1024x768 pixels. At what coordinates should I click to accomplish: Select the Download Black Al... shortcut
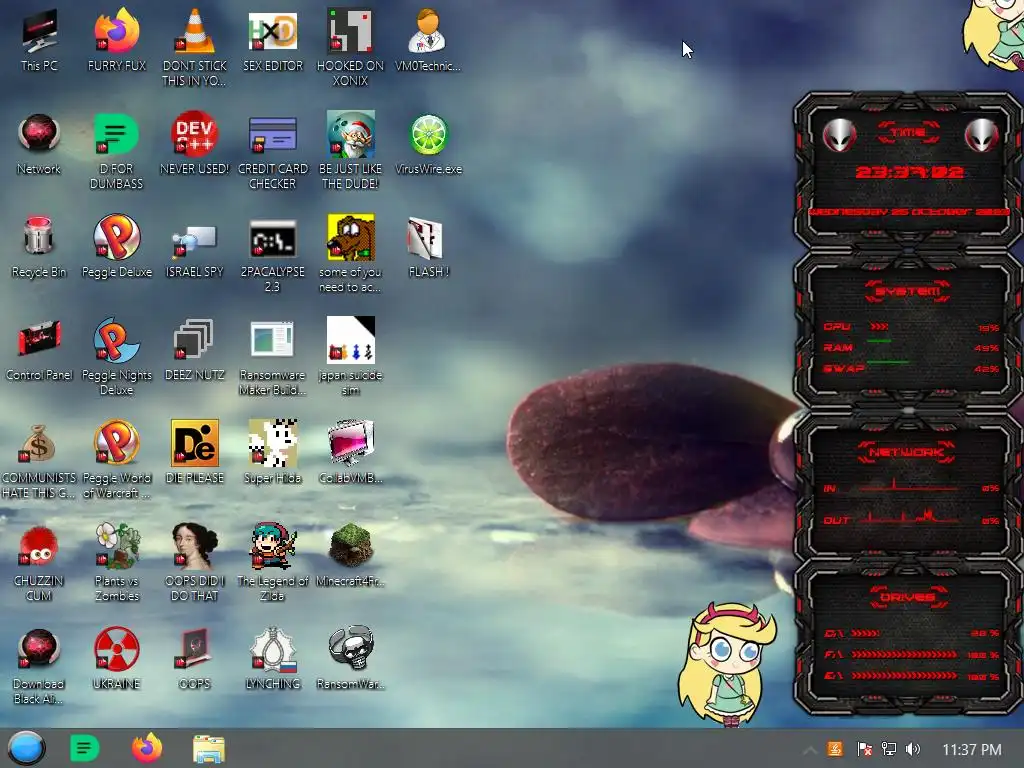click(39, 665)
